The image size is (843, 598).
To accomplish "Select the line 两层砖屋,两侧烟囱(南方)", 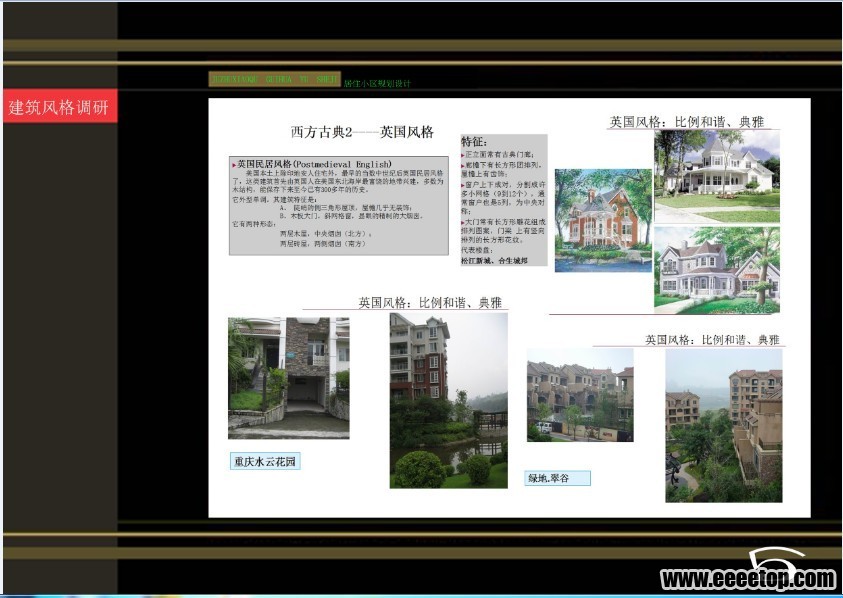I will pos(323,244).
